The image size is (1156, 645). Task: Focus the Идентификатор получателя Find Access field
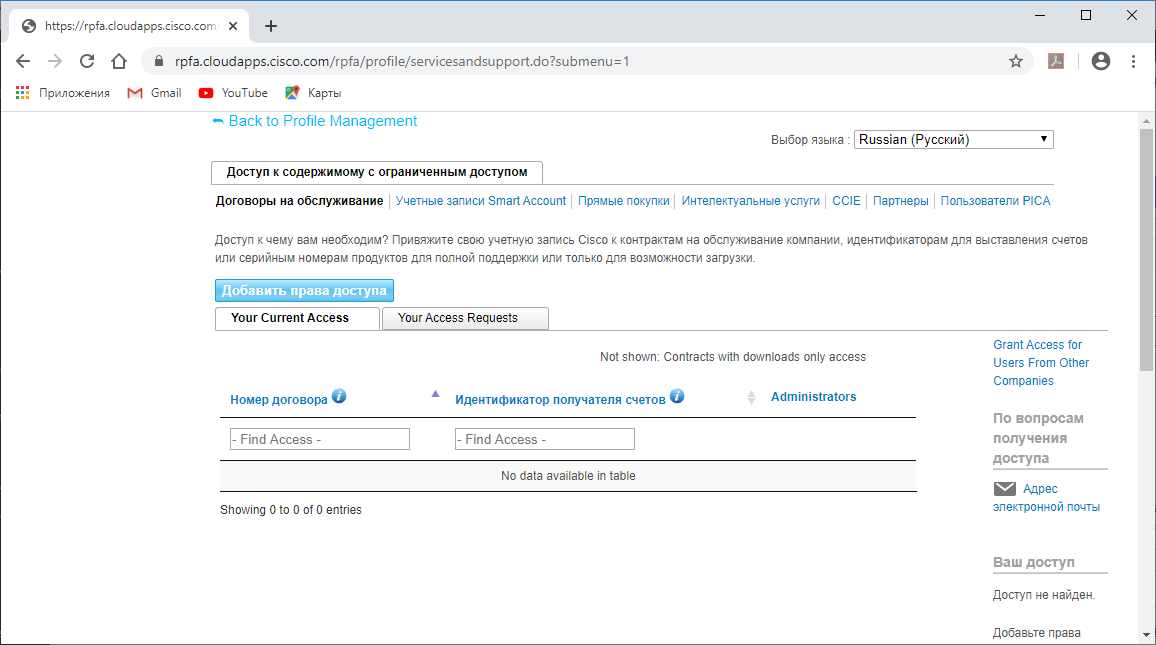[545, 439]
